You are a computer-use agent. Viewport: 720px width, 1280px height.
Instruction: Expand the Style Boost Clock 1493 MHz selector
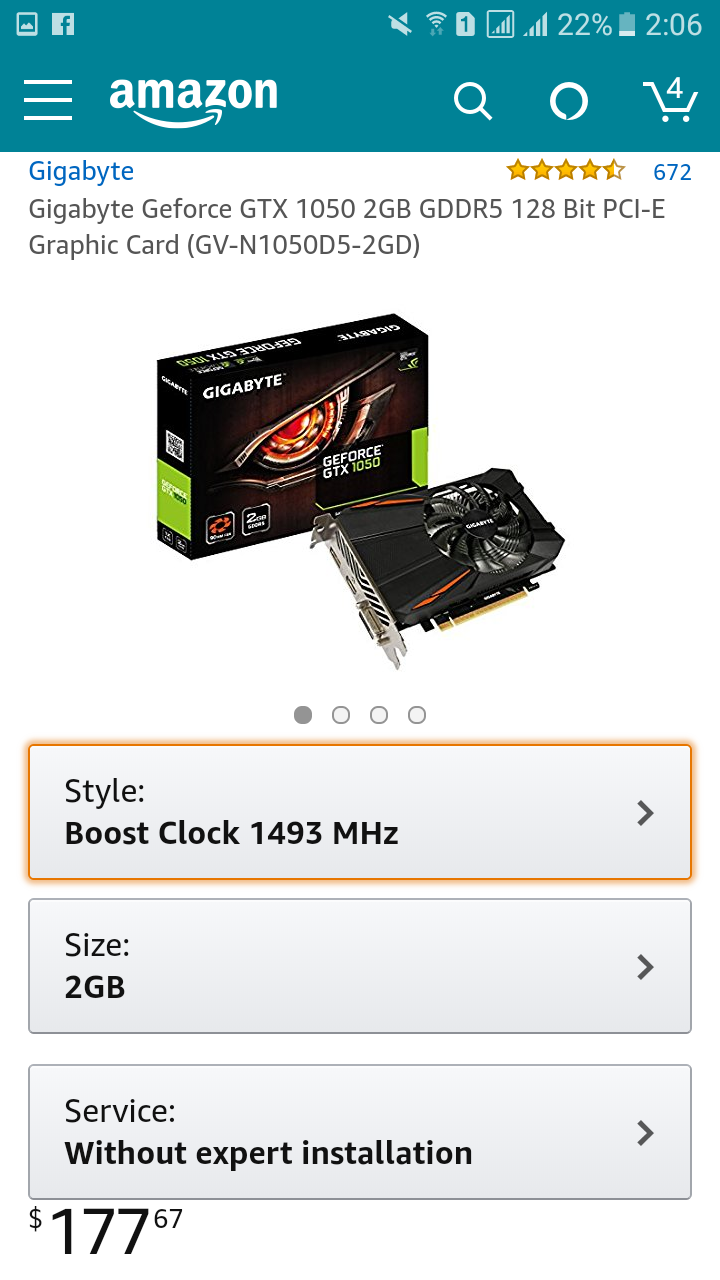coord(360,812)
